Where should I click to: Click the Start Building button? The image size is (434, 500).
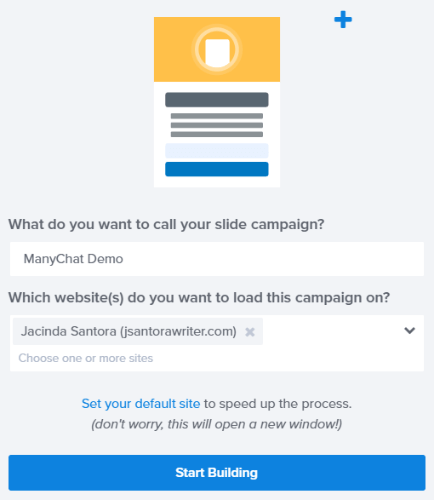point(217,473)
